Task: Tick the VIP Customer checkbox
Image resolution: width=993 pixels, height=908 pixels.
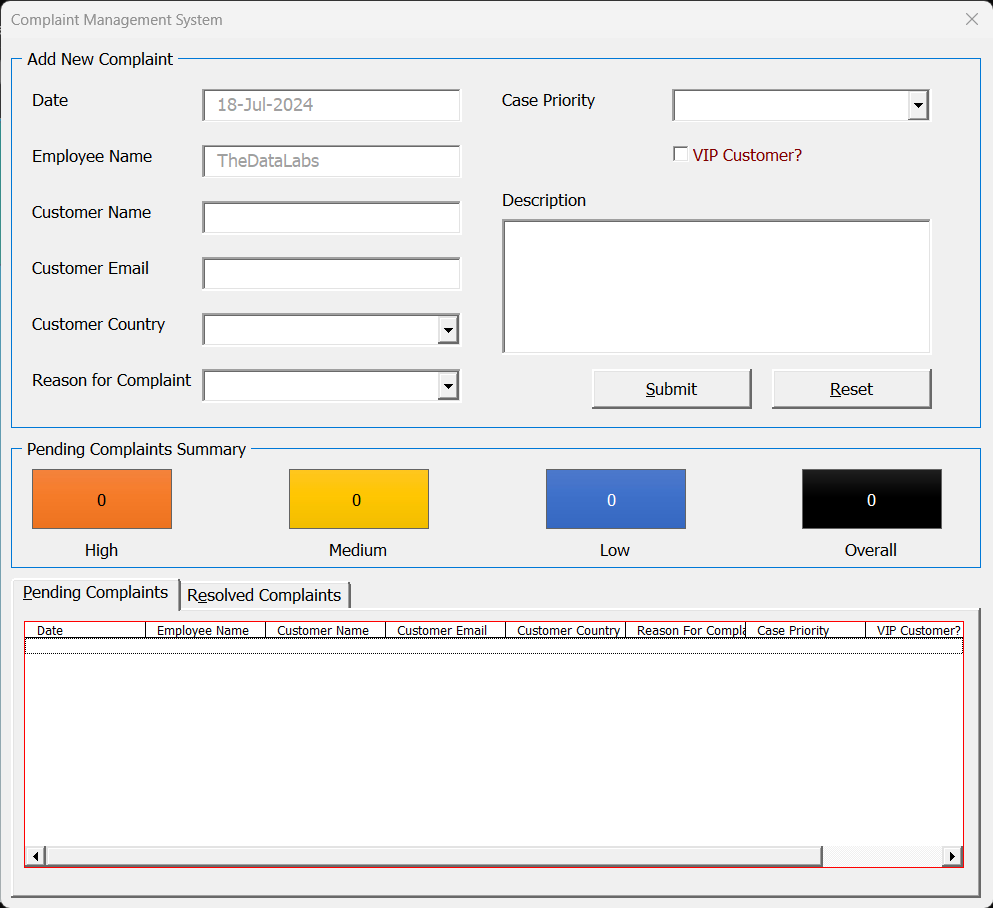Action: click(680, 154)
